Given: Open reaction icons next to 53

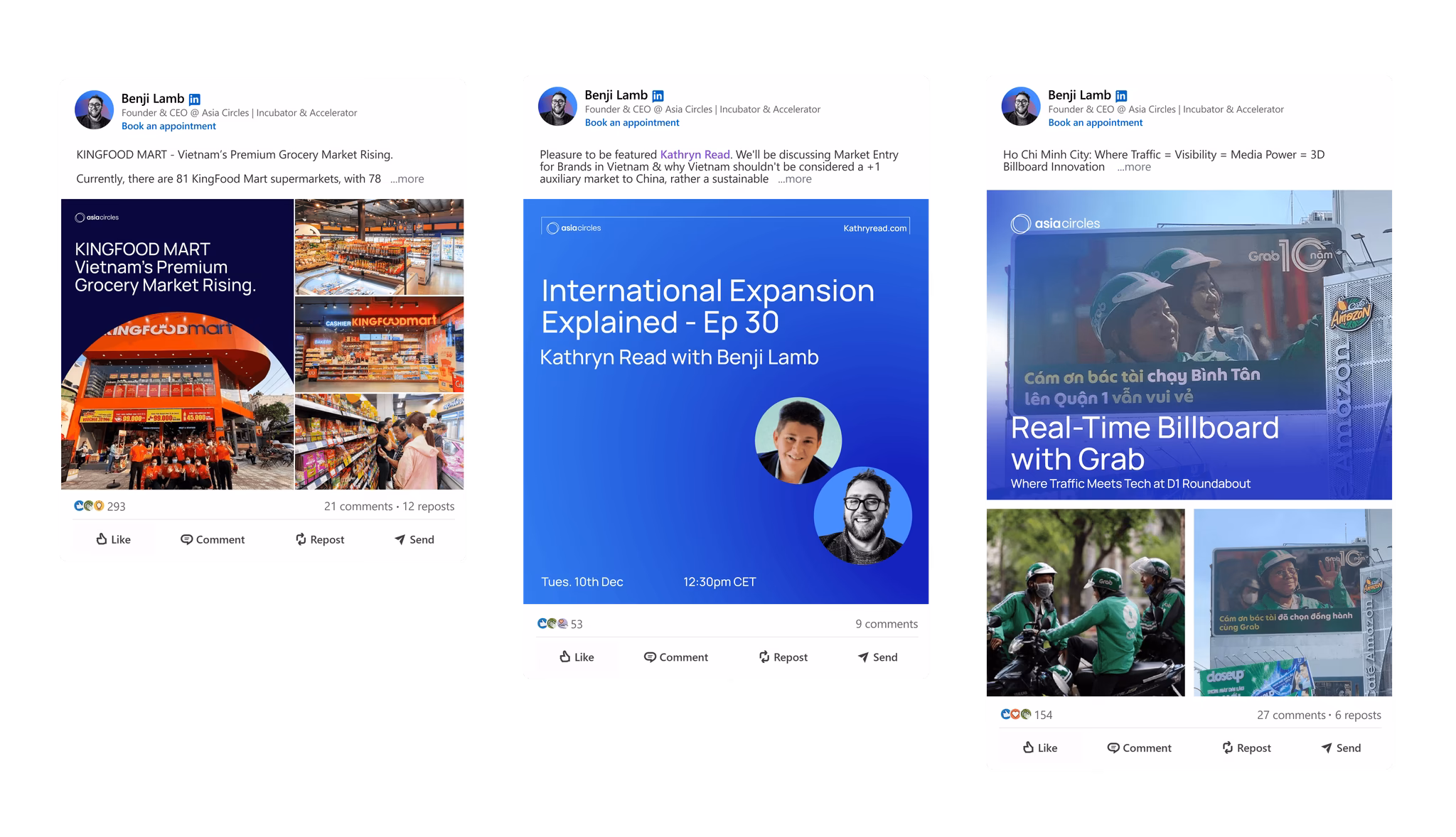Looking at the screenshot, I should pyautogui.click(x=552, y=624).
